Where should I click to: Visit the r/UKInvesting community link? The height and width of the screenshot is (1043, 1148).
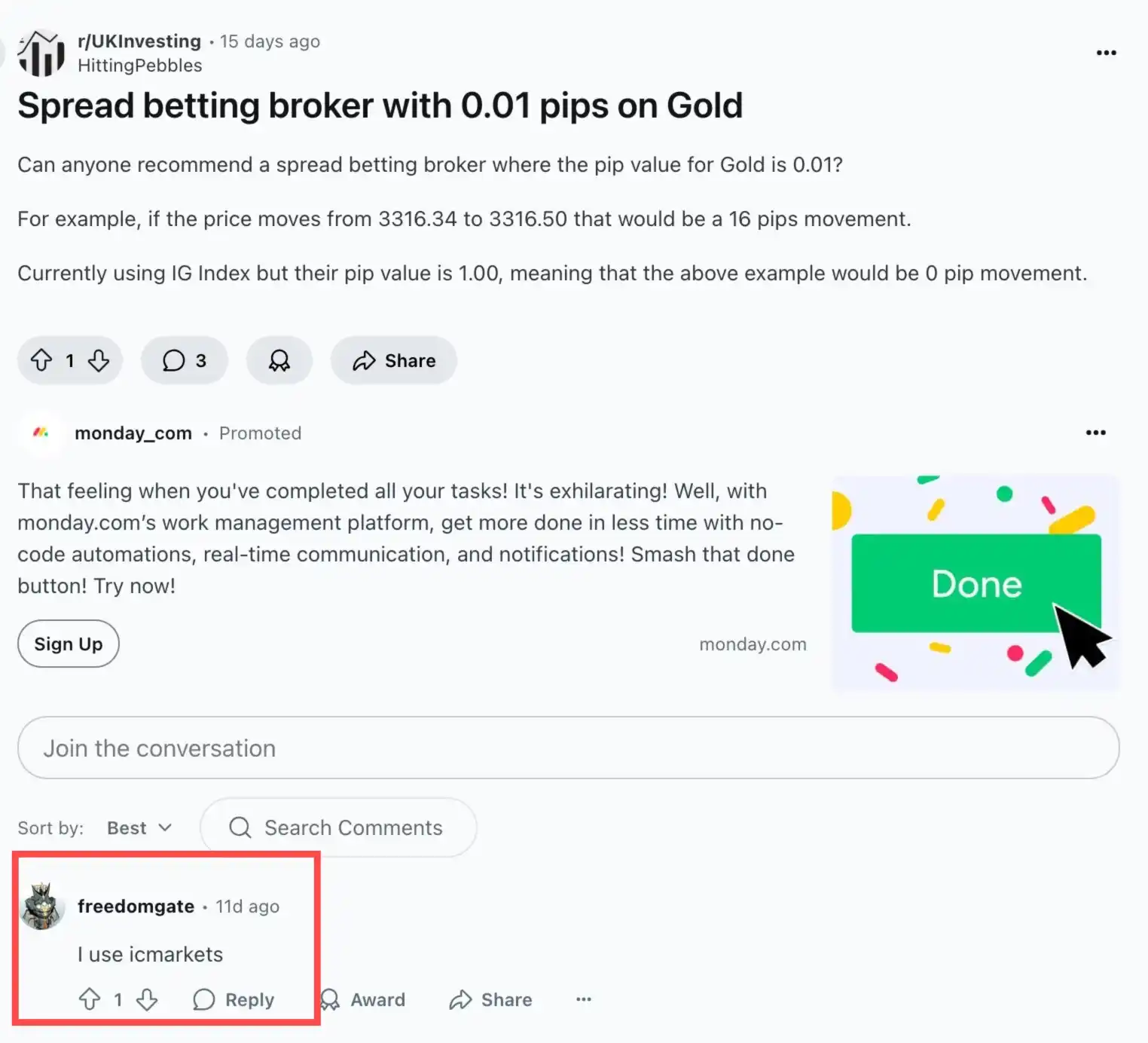[139, 41]
